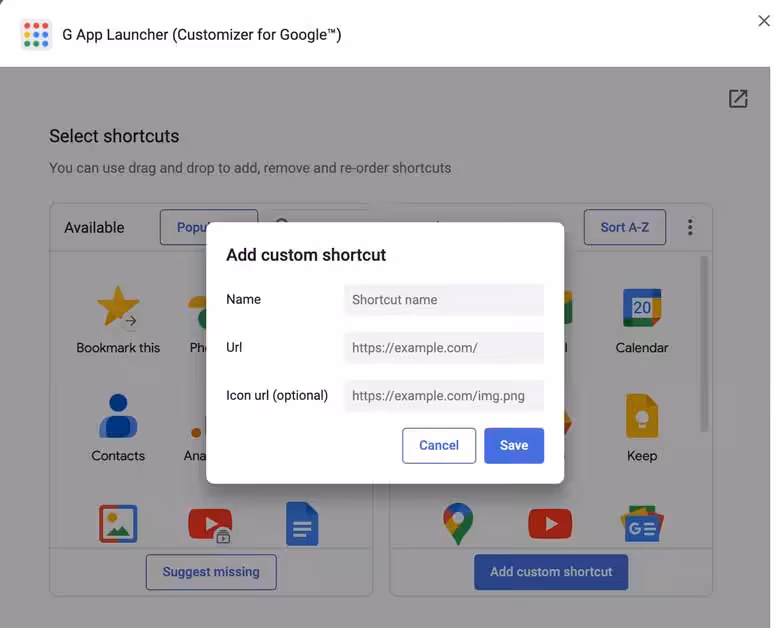Close the G App Launcher popup
This screenshot has height=628, width=774.
764,21
